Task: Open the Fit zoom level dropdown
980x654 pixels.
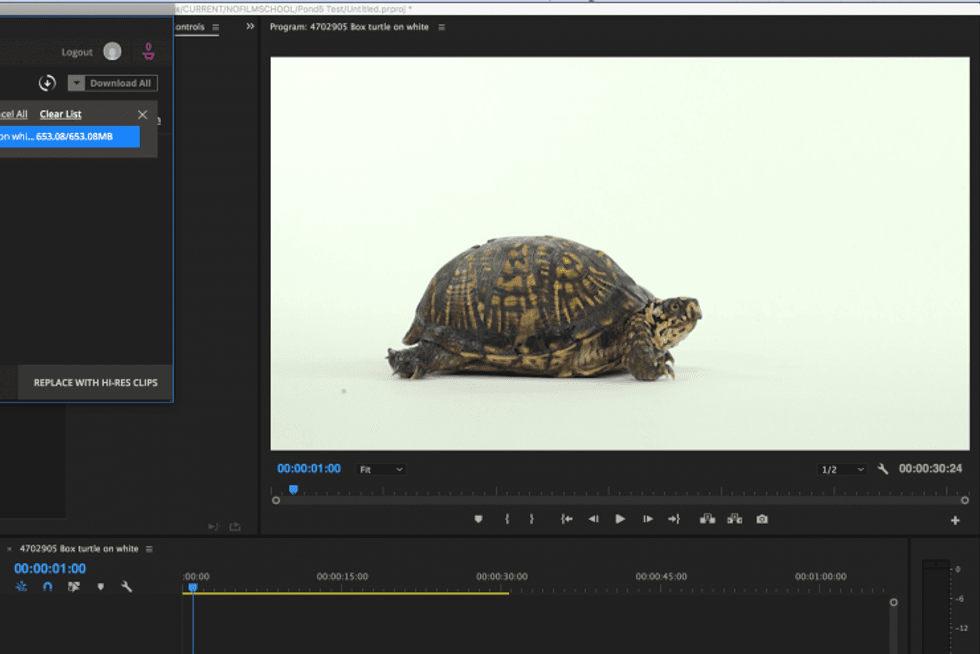Action: click(x=381, y=470)
